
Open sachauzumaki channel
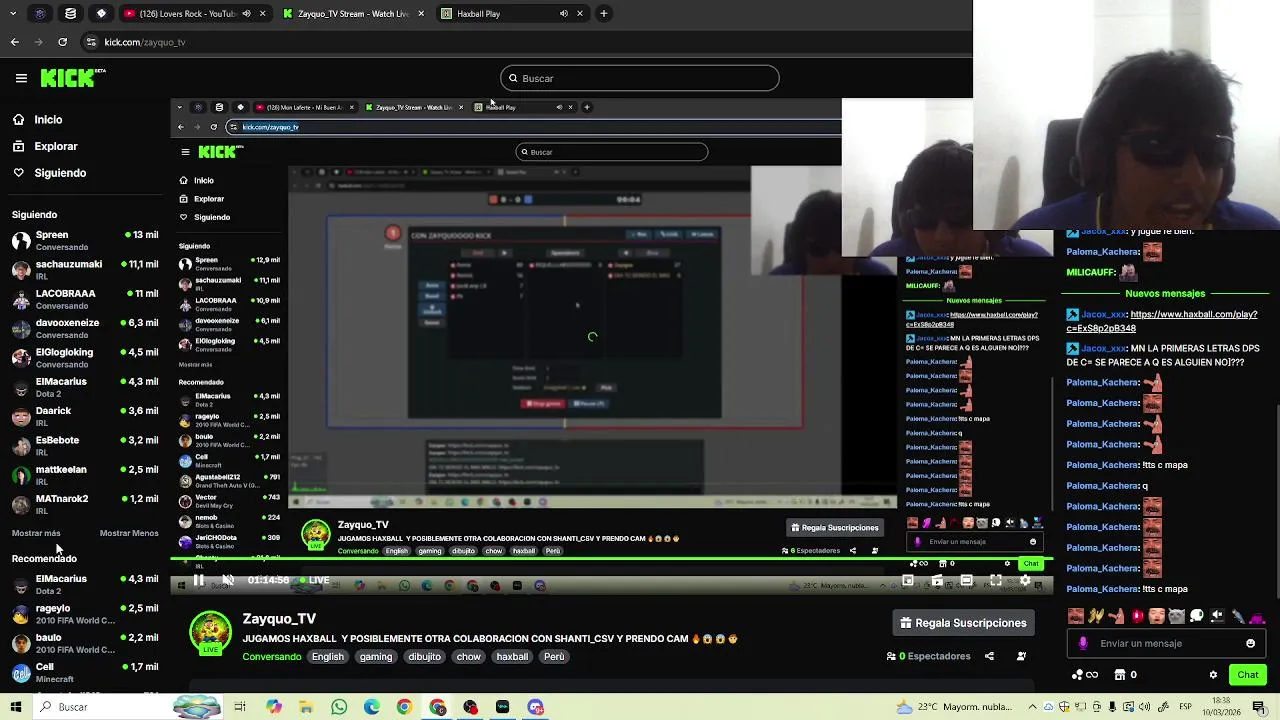coord(85,270)
